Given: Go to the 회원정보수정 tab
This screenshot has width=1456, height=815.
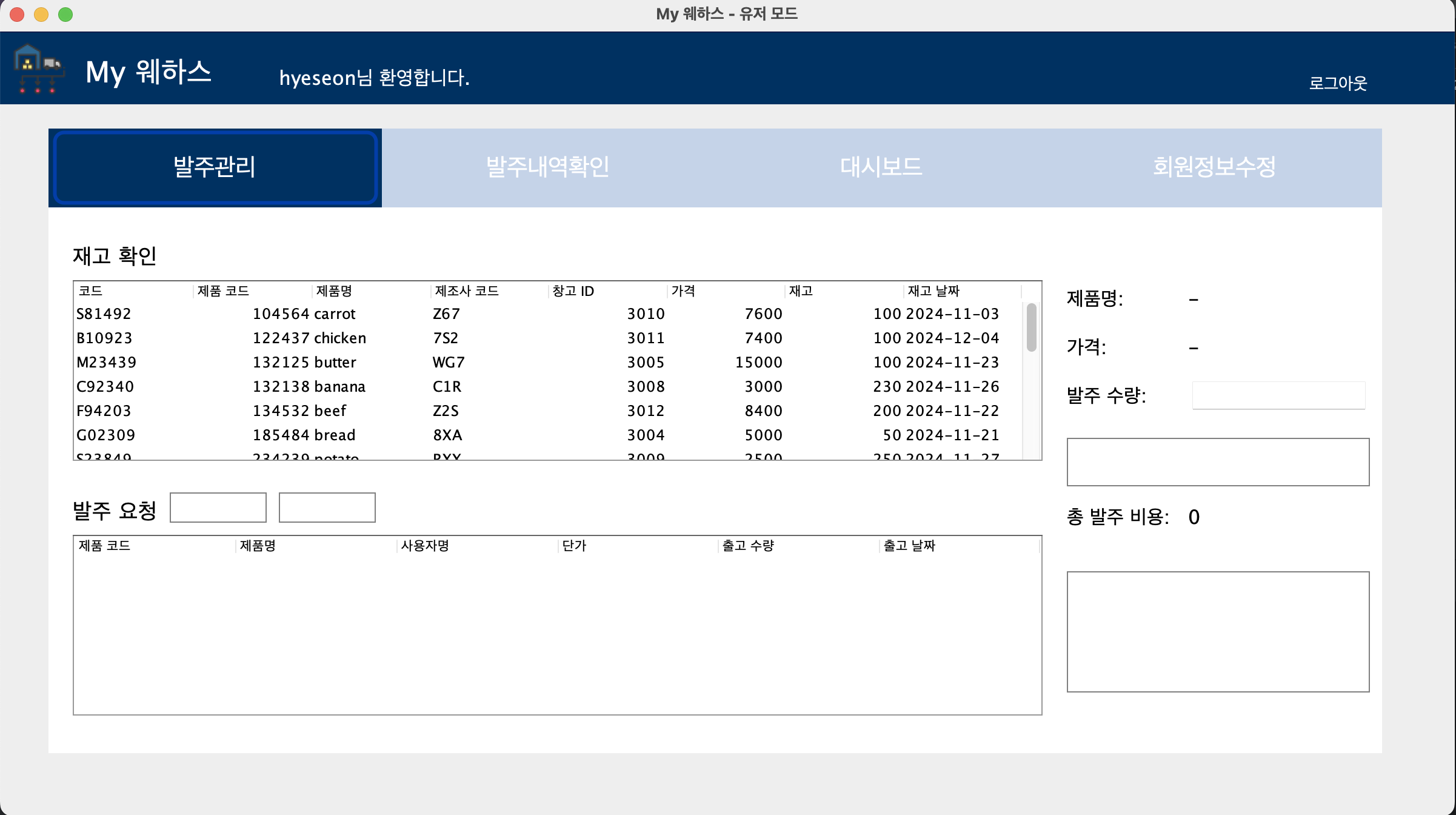Looking at the screenshot, I should [x=1215, y=168].
